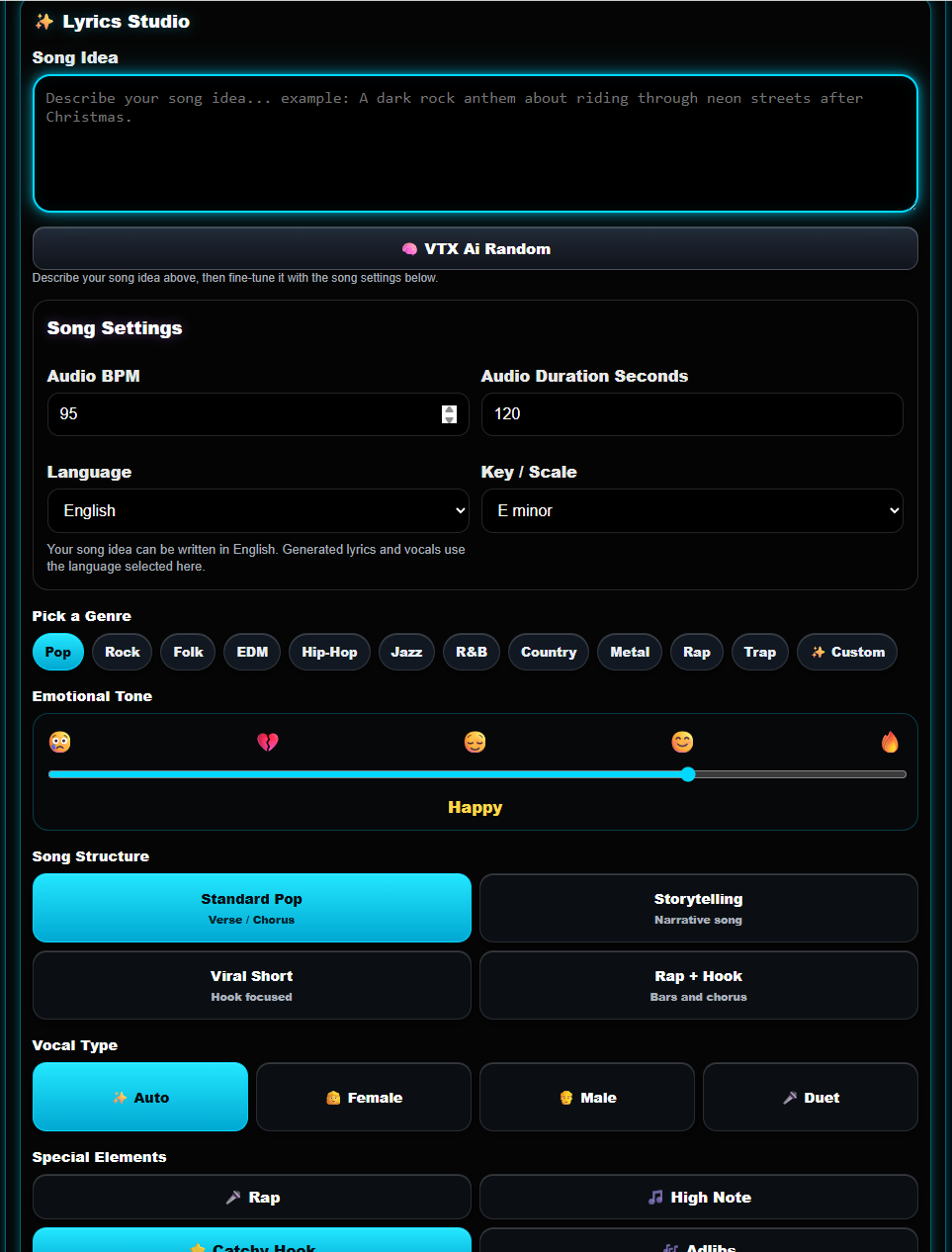
Task: Decrease Audio BPM with the down arrow
Action: click(450, 419)
